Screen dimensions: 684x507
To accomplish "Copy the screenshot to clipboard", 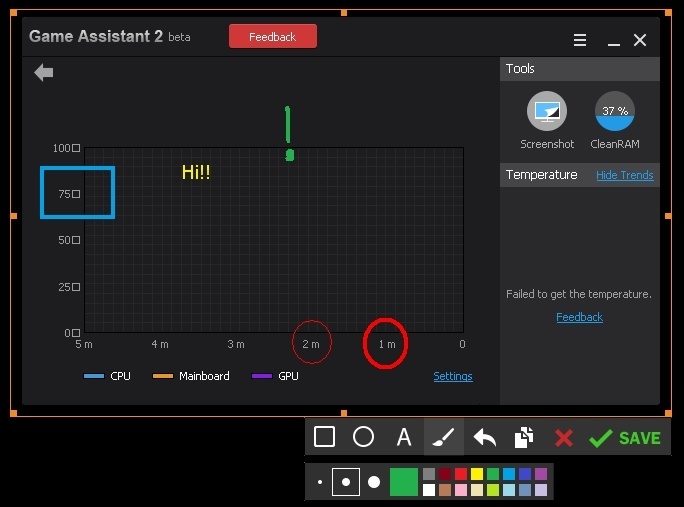I will pos(524,437).
